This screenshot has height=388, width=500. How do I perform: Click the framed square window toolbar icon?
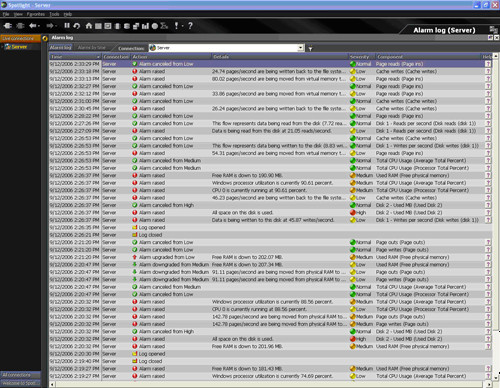point(108,26)
